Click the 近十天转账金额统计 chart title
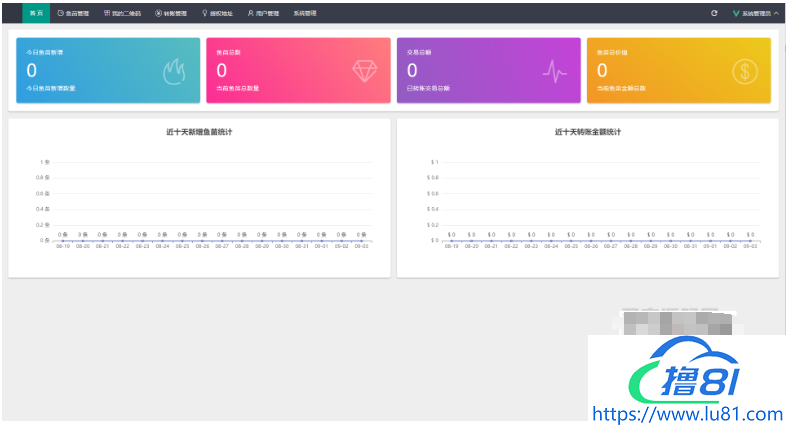Image resolution: width=788 pixels, height=425 pixels. pyautogui.click(x=588, y=131)
